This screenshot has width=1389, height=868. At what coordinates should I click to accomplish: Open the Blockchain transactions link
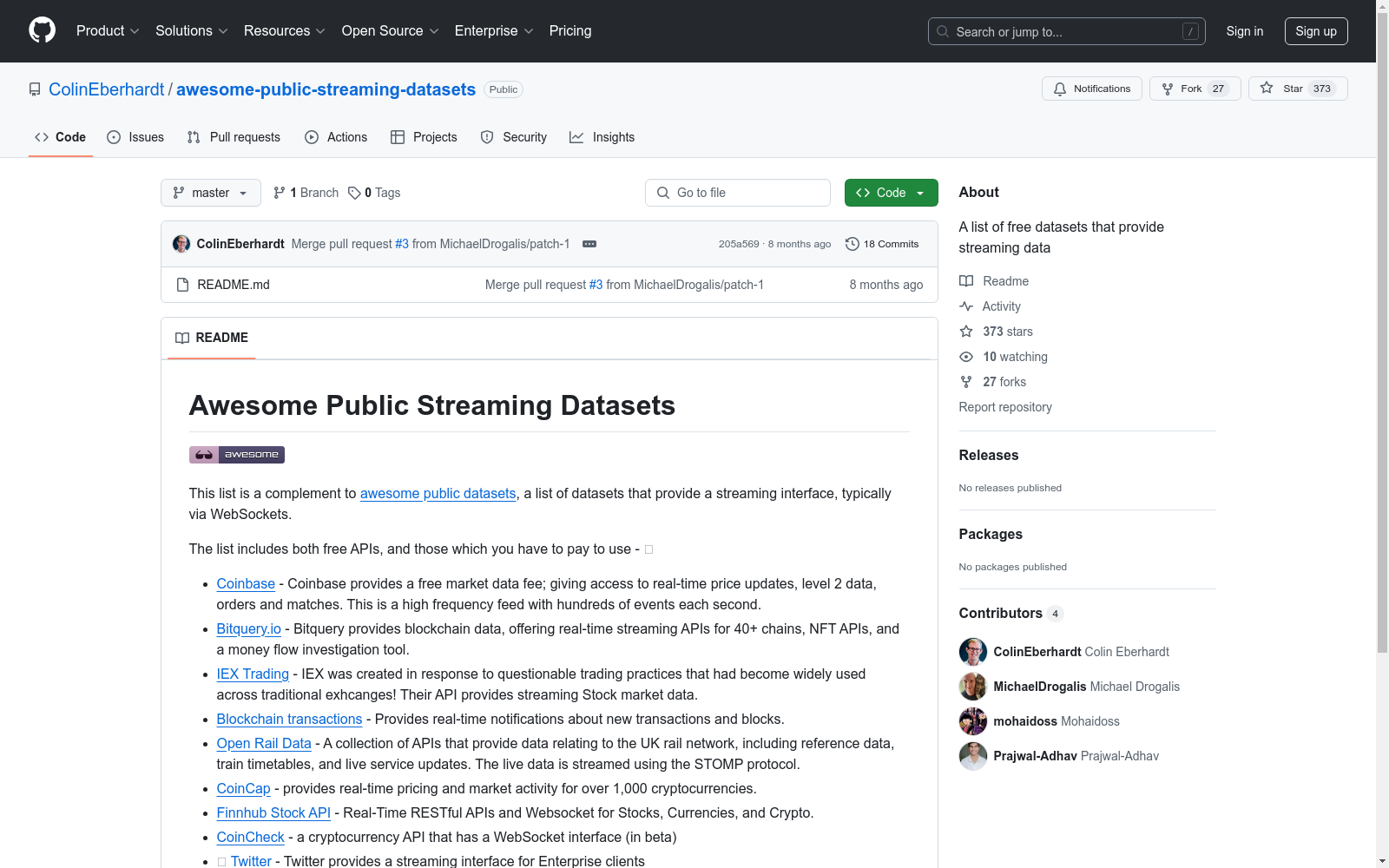(x=289, y=719)
